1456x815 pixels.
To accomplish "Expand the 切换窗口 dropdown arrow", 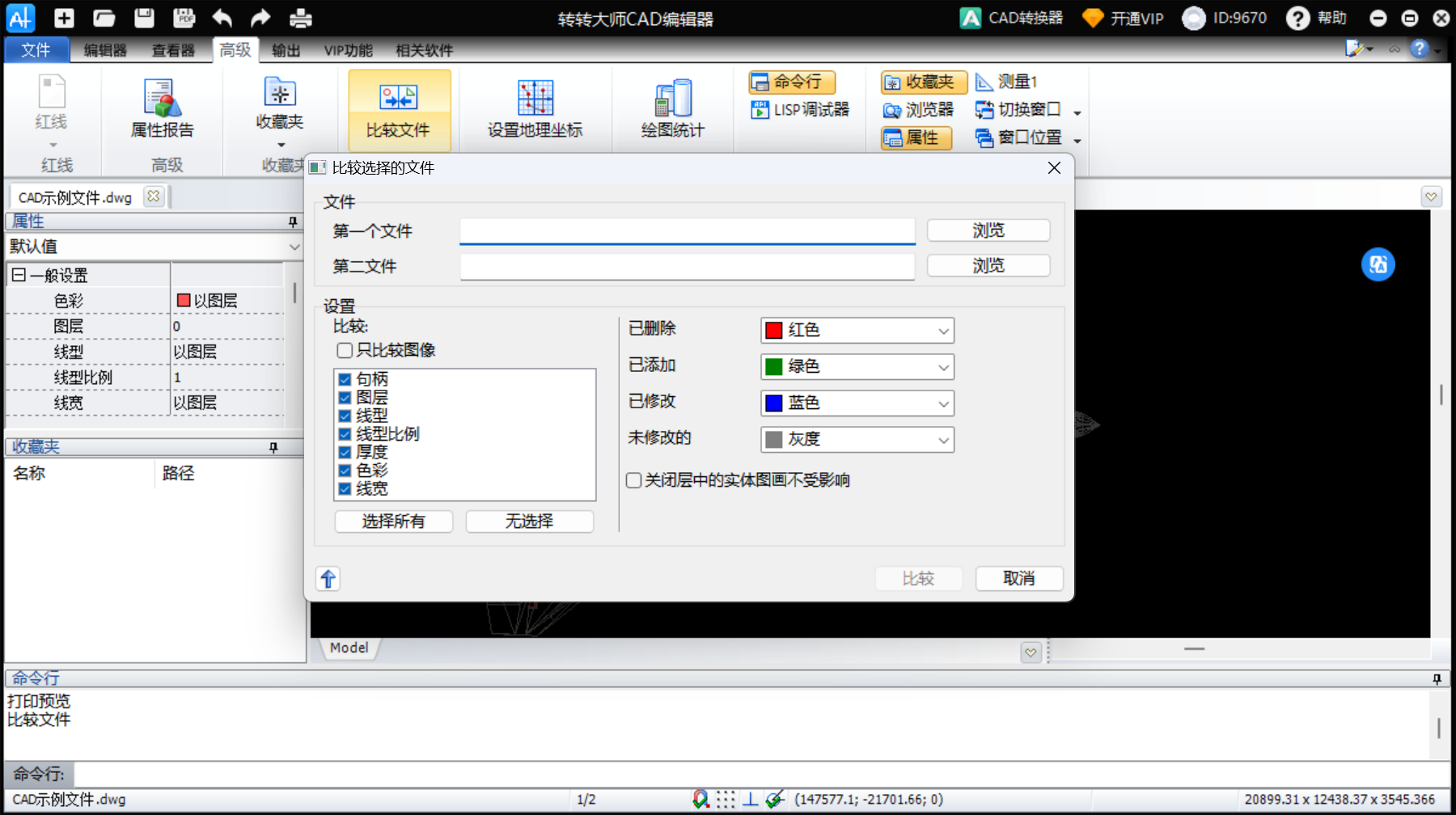I will coord(1077,112).
